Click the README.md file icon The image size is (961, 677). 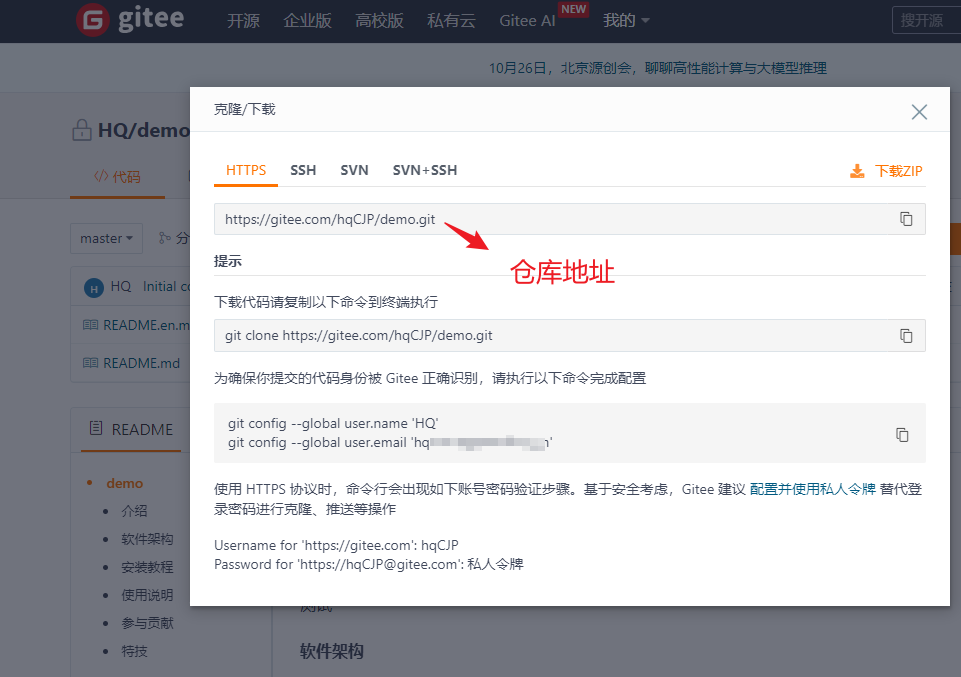(90, 363)
